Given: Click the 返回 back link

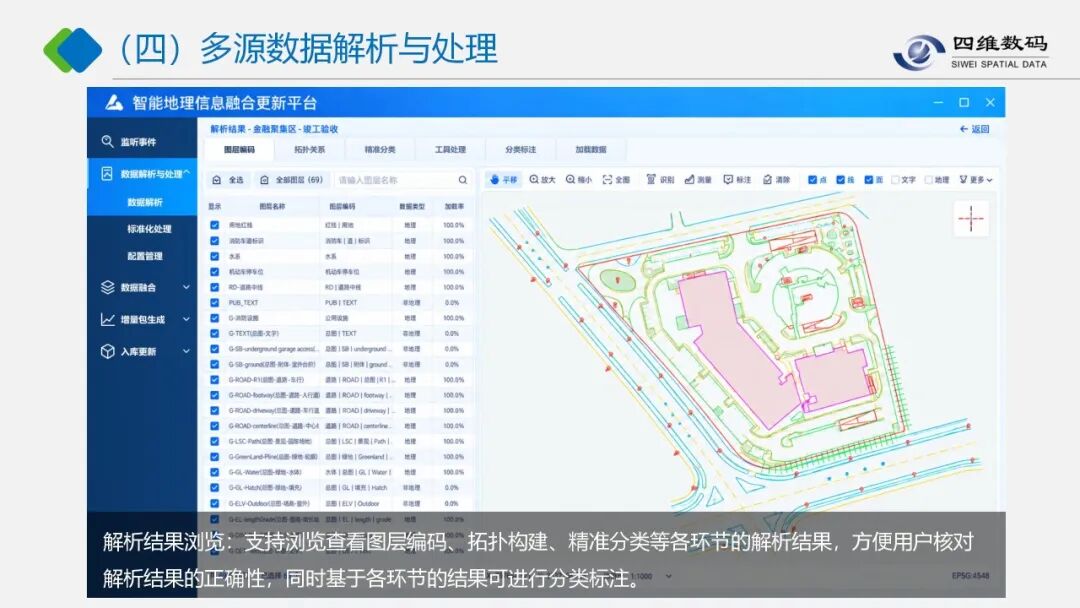Looking at the screenshot, I should tap(980, 129).
